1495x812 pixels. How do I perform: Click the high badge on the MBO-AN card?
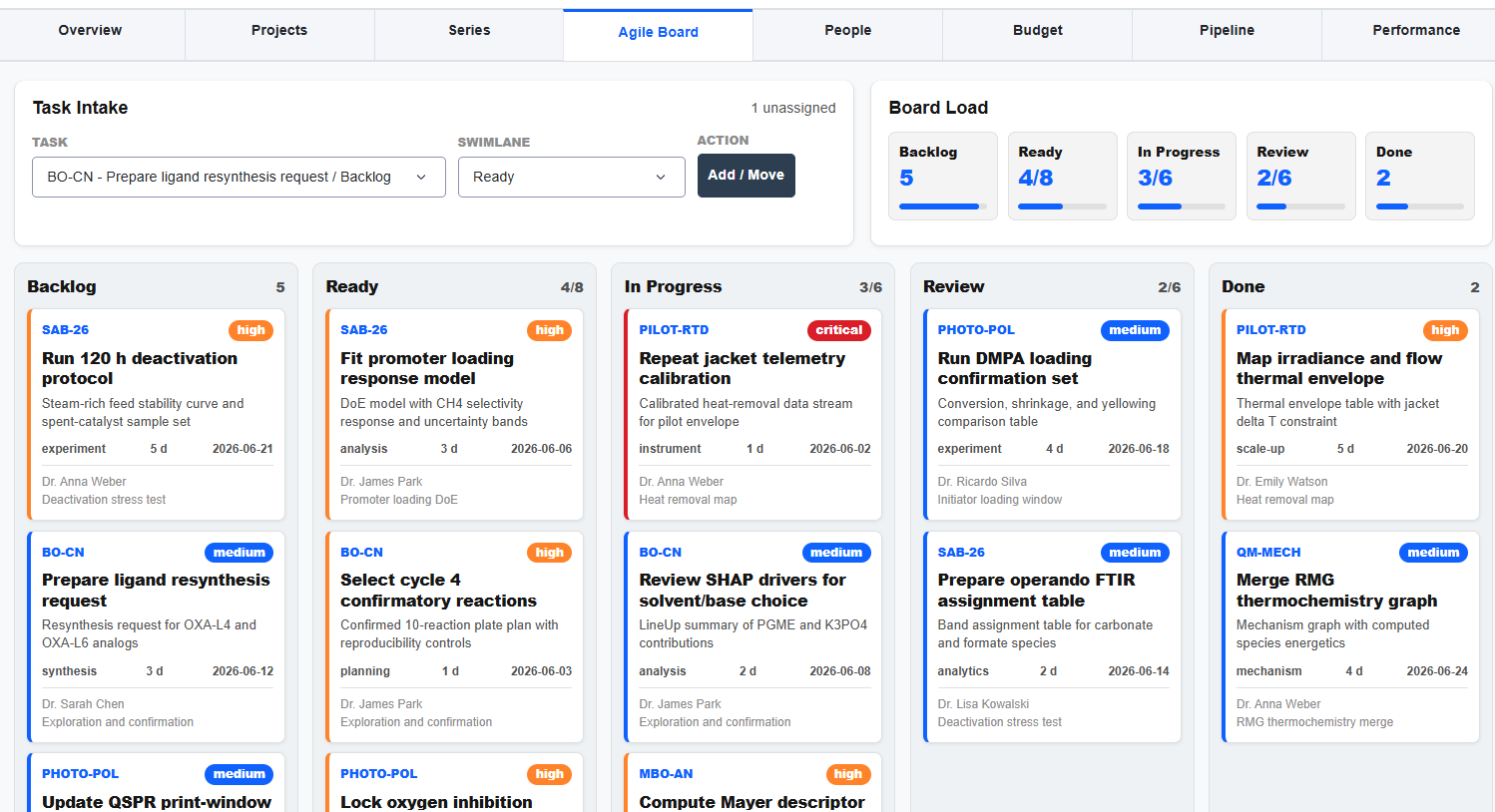coord(848,774)
